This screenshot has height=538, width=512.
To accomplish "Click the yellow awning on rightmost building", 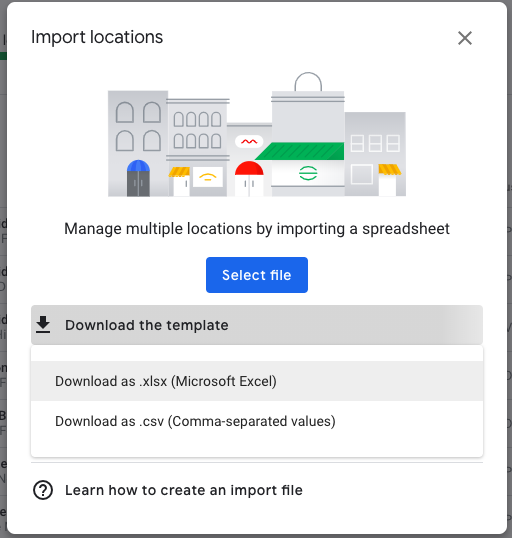I will click(x=390, y=169).
